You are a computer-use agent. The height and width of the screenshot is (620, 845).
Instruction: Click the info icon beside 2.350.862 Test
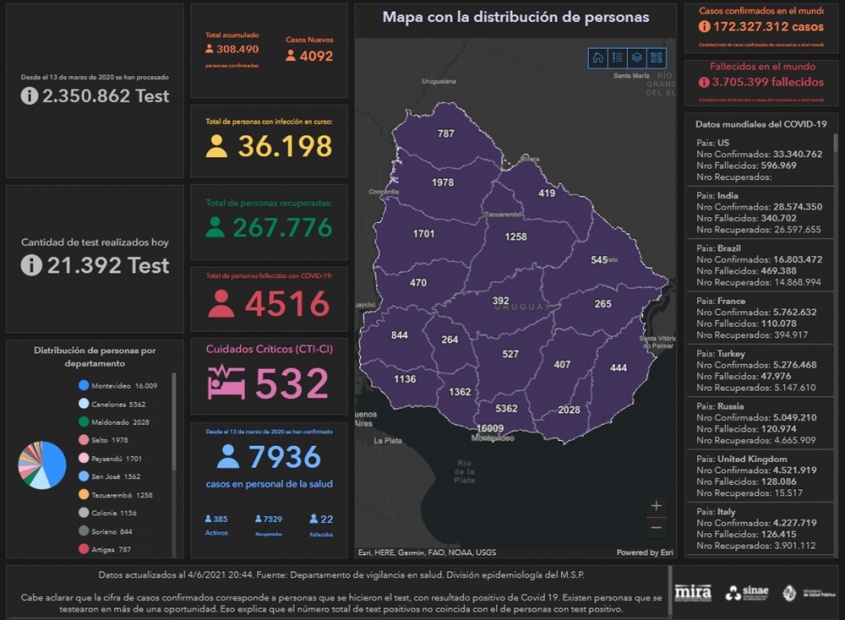point(30,96)
